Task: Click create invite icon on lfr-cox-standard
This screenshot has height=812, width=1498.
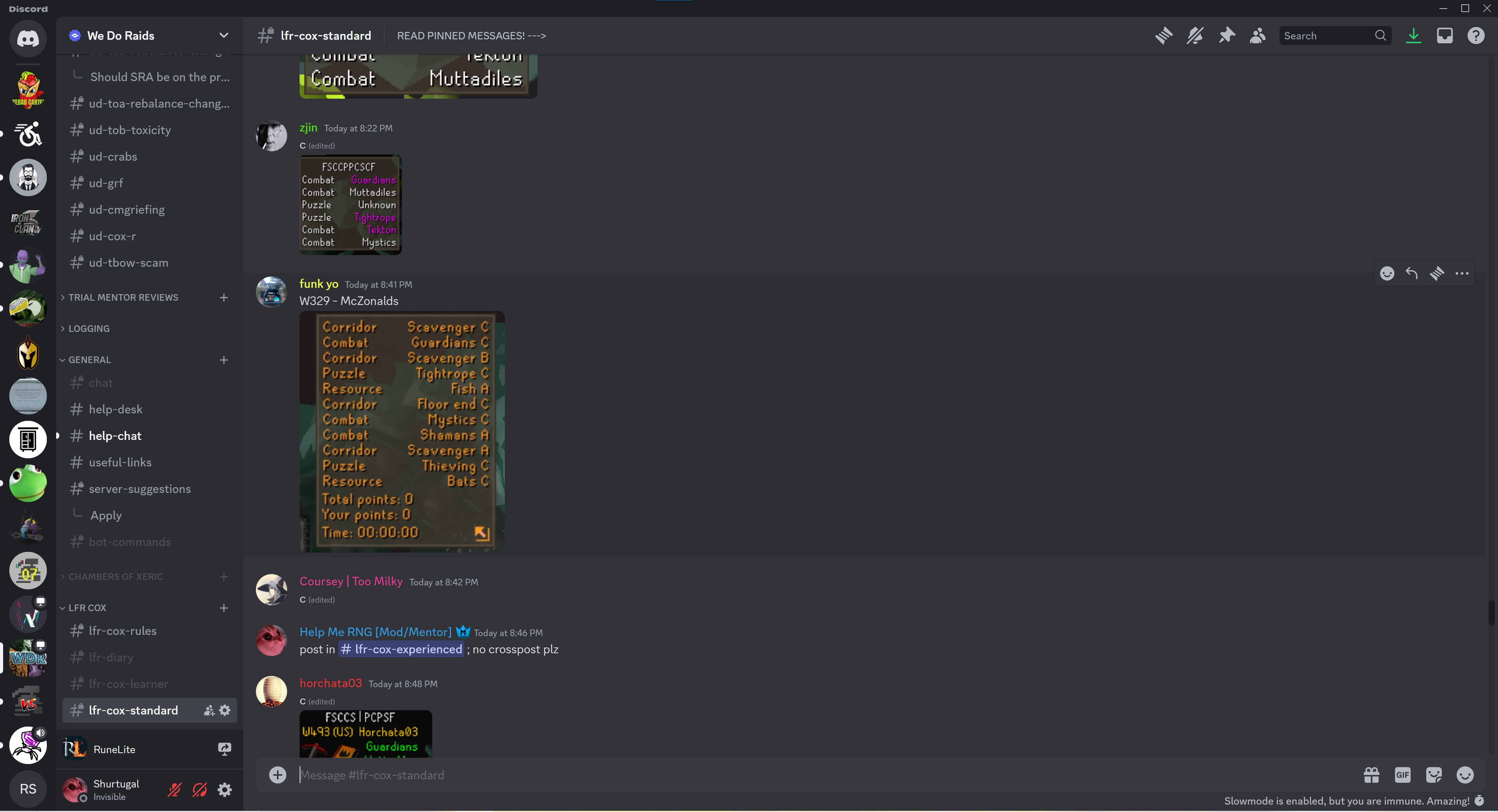Action: [x=209, y=710]
